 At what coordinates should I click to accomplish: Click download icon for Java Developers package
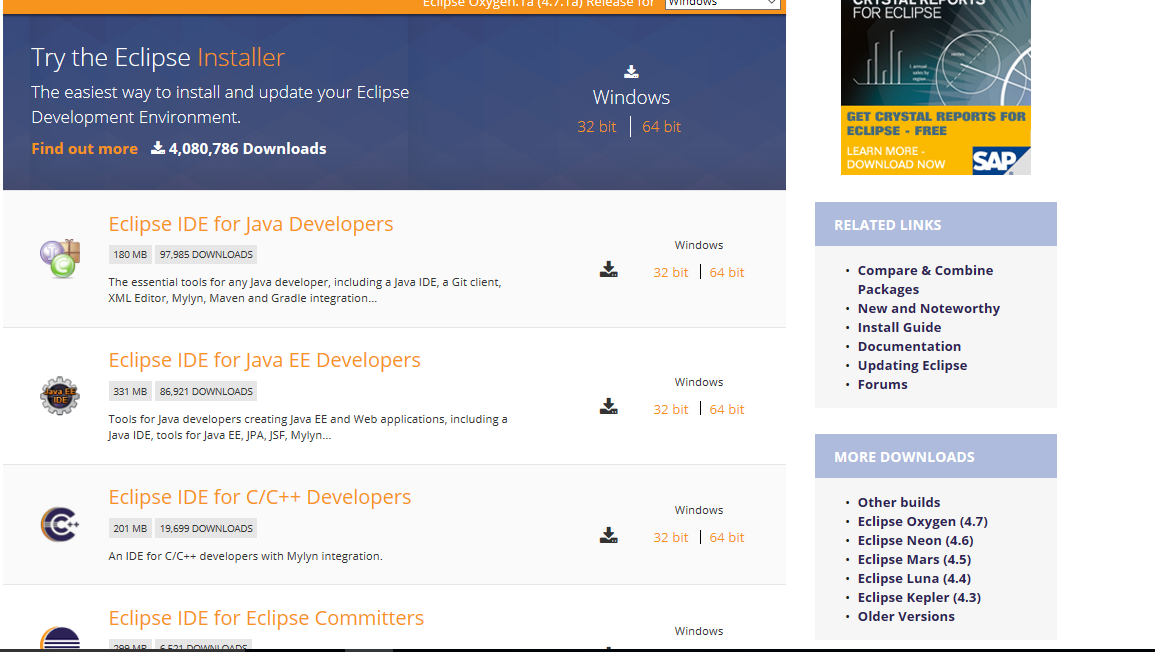tap(608, 270)
